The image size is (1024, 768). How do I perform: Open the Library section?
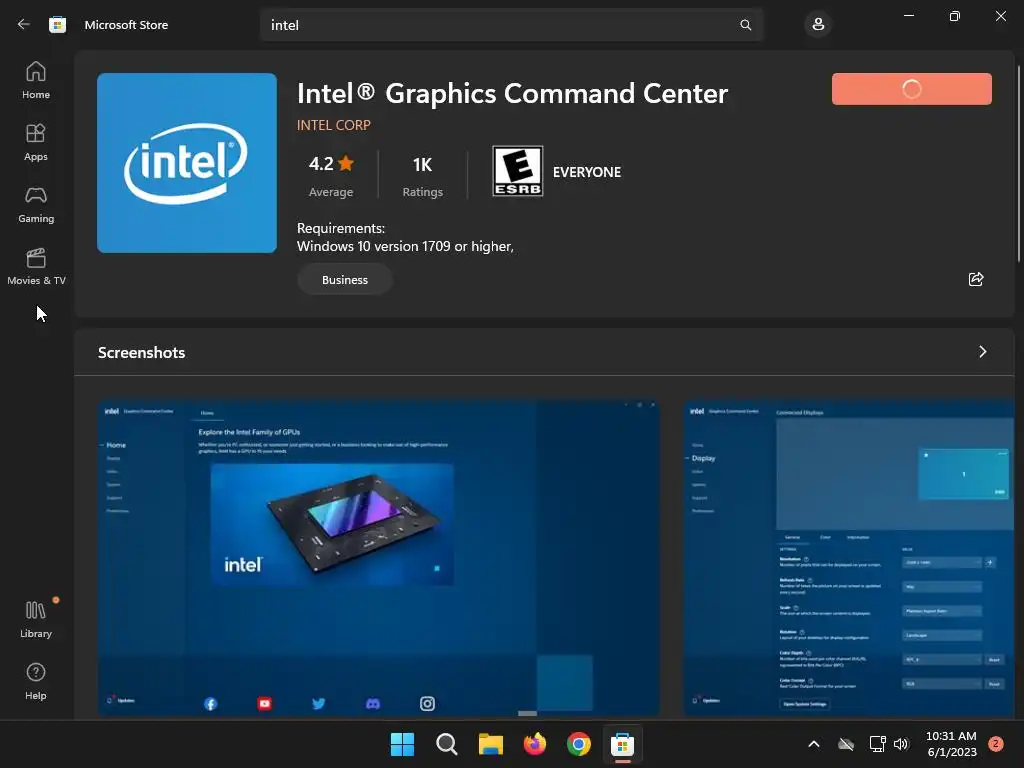click(x=36, y=619)
